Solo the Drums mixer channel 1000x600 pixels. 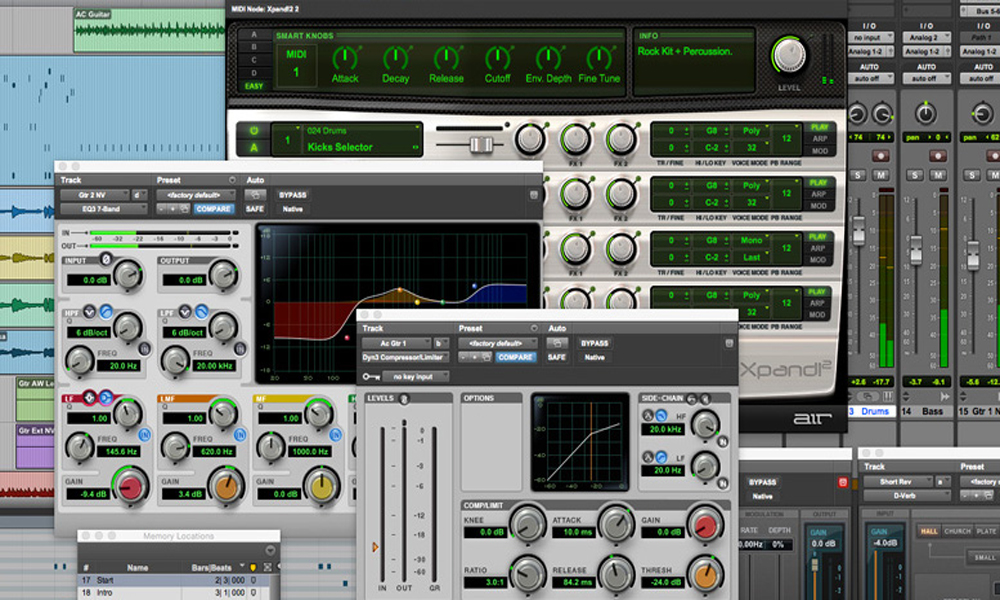[857, 176]
